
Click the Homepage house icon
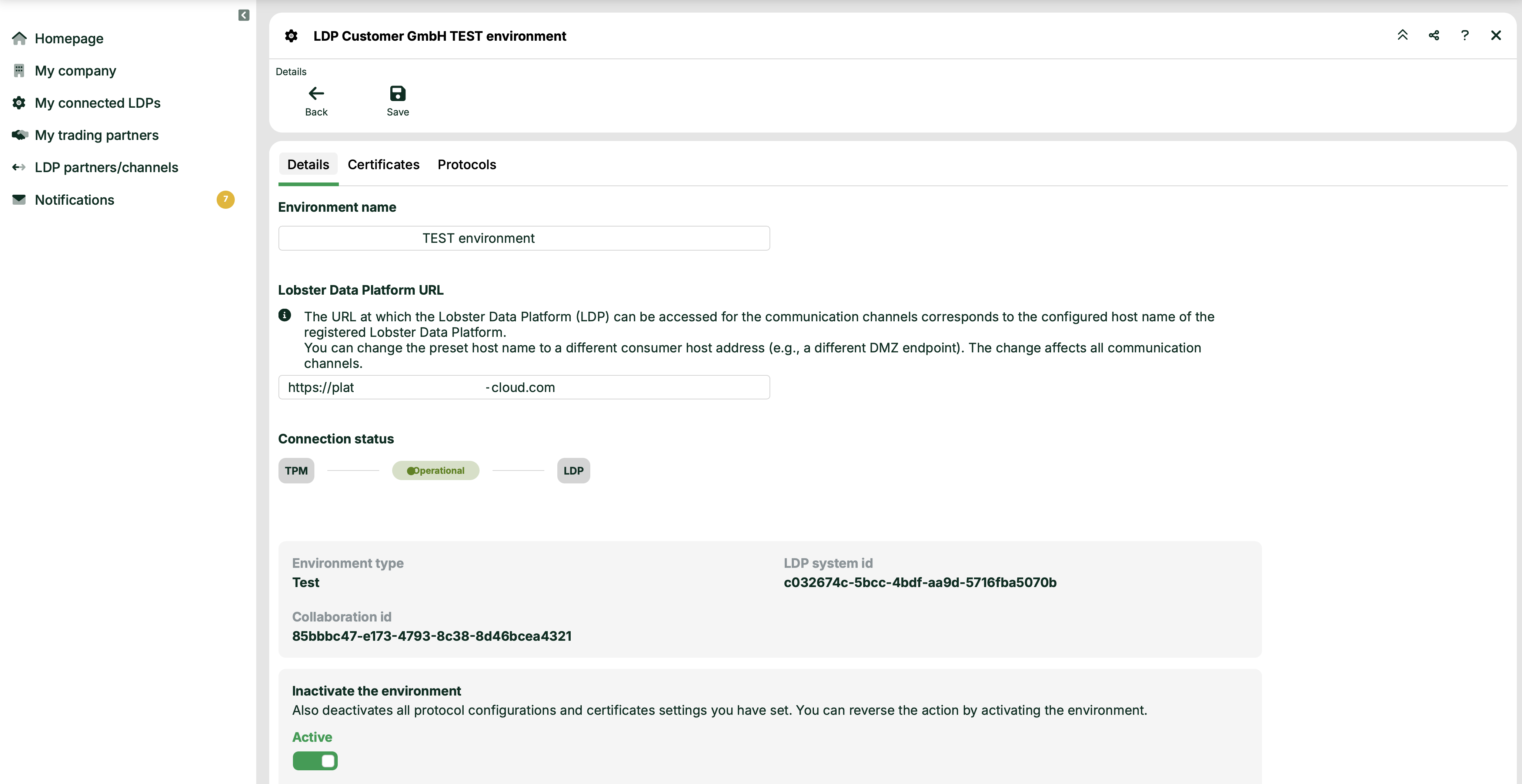(19, 38)
